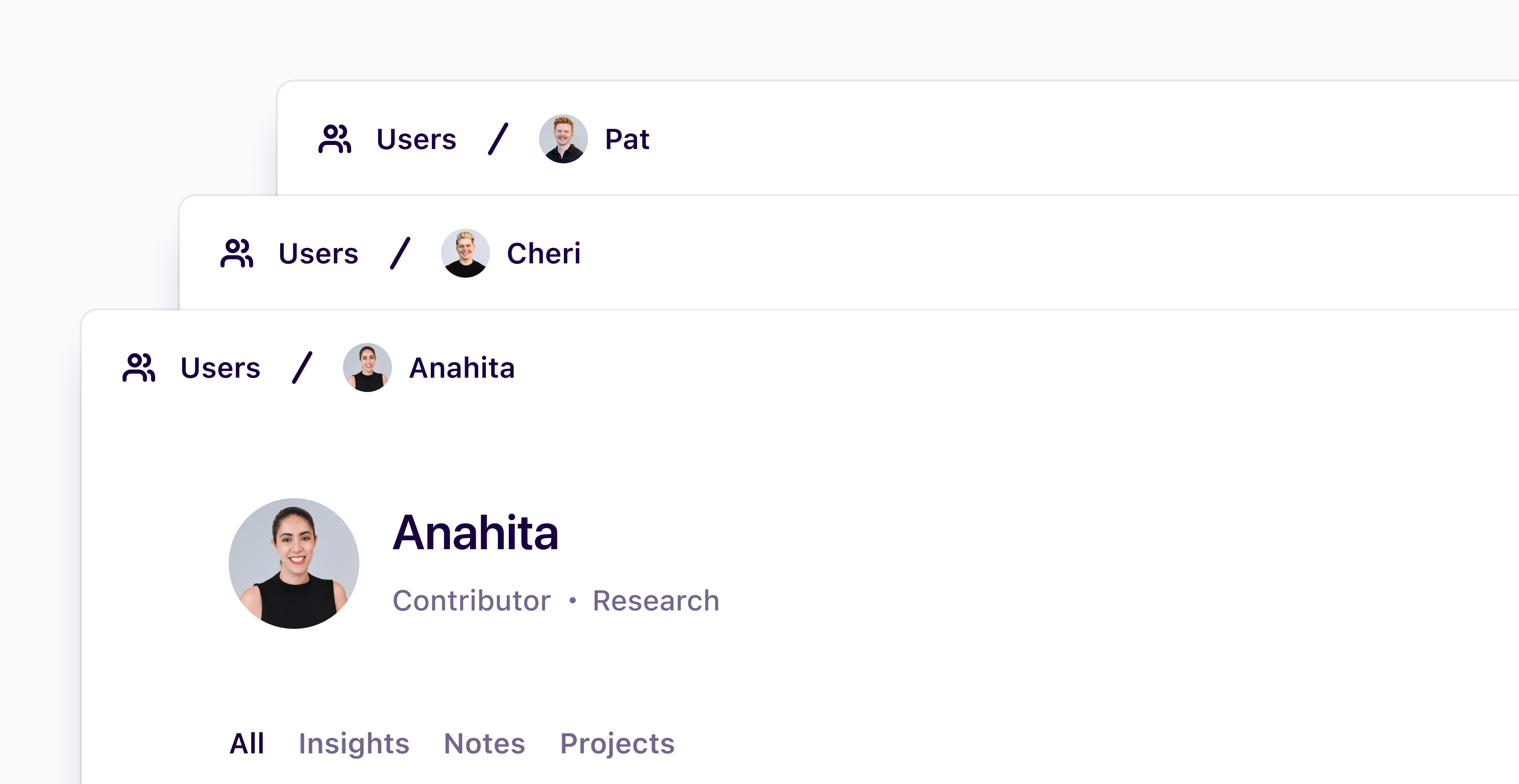Click Cheri's name in the breadcrumb
Viewport: 1519px width, 784px height.
tap(543, 253)
